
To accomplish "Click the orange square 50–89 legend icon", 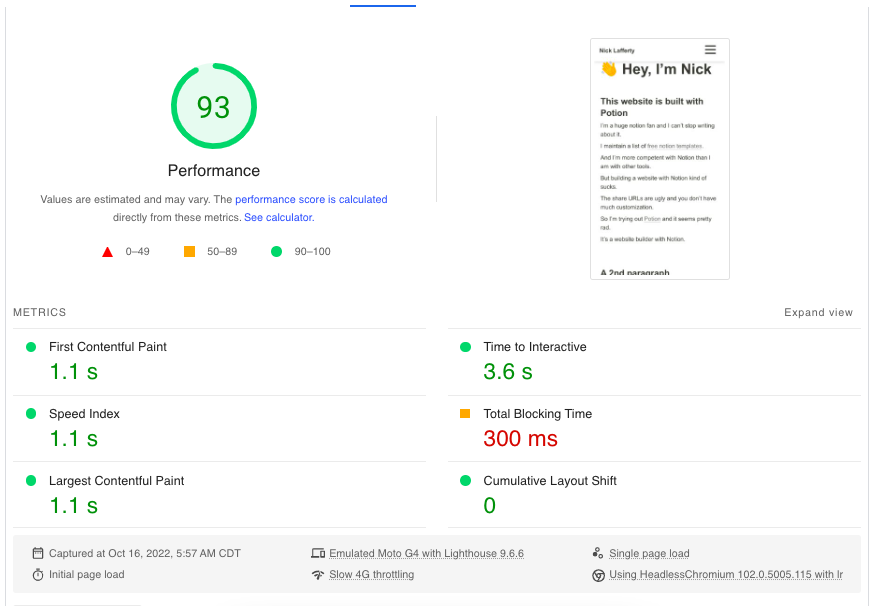I will click(x=190, y=252).
